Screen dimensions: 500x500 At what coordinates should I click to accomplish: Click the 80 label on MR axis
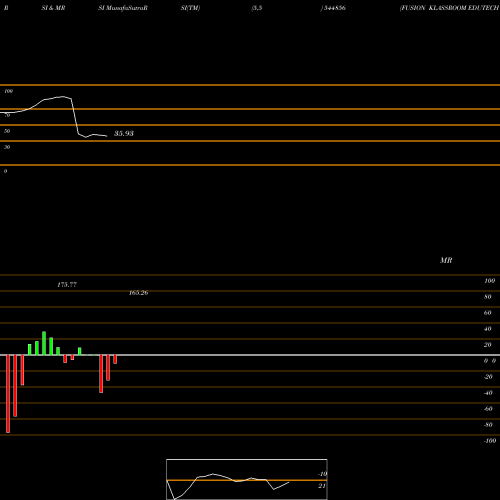point(488,297)
